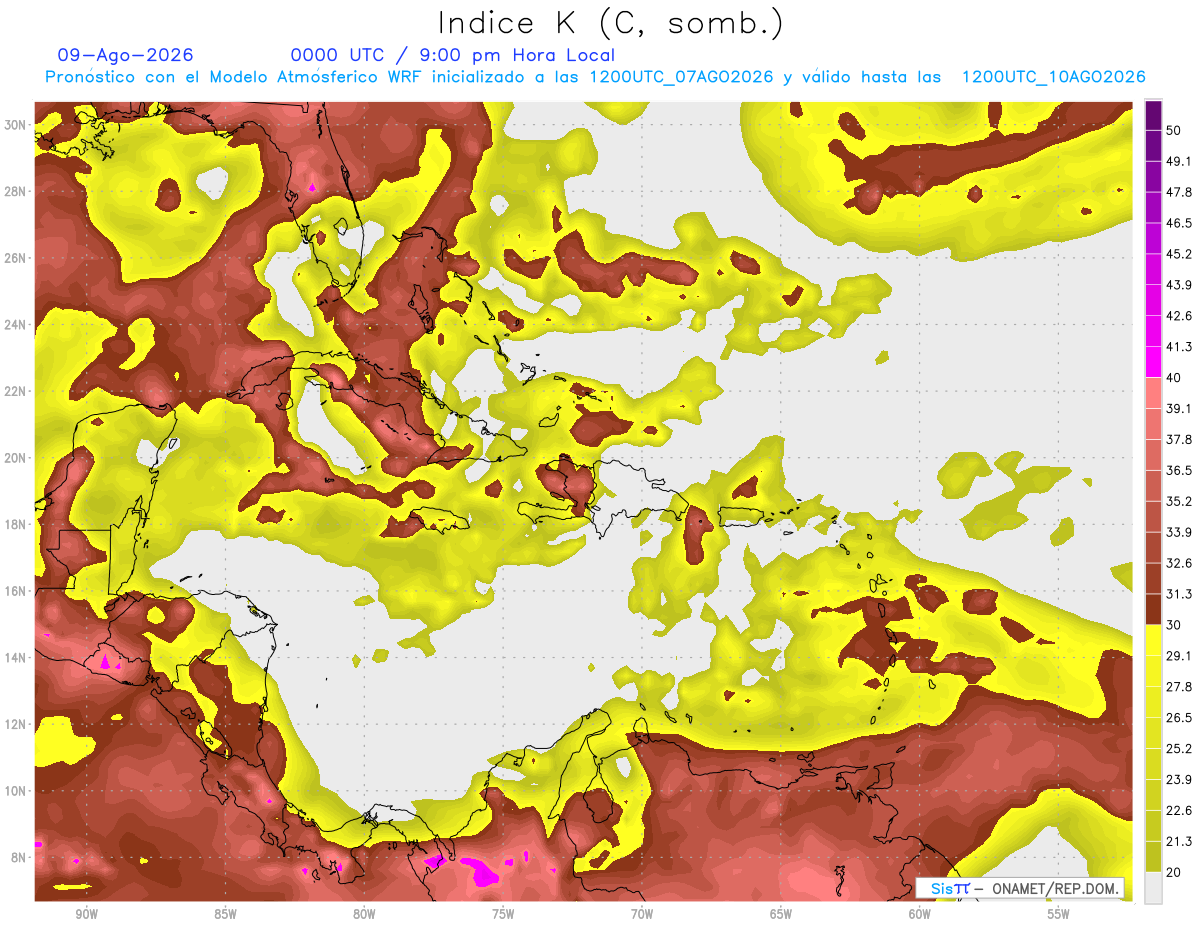Click the chart title 'Indice K (C, somb.)'
Image resolution: width=1200 pixels, height=927 pixels.
point(611,24)
